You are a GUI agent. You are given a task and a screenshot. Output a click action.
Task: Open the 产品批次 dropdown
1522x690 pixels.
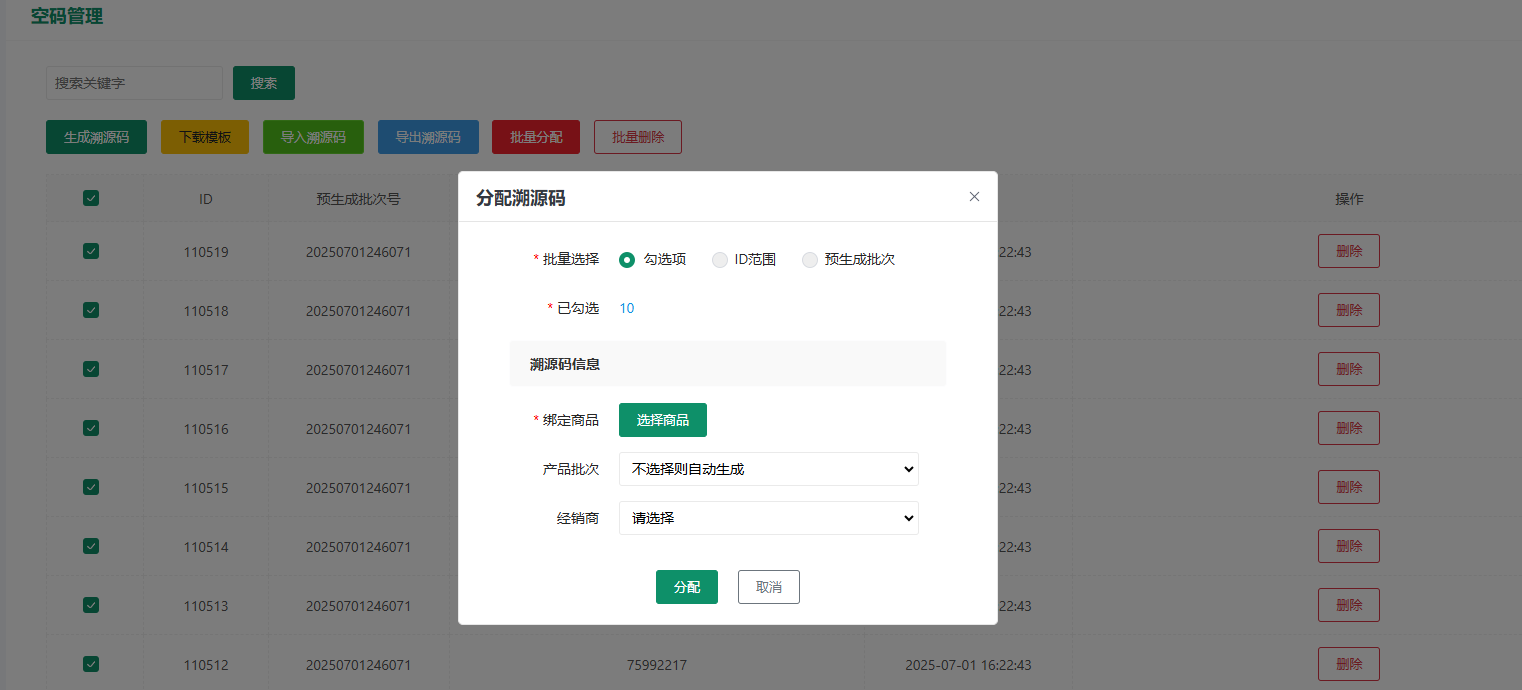pyautogui.click(x=768, y=469)
